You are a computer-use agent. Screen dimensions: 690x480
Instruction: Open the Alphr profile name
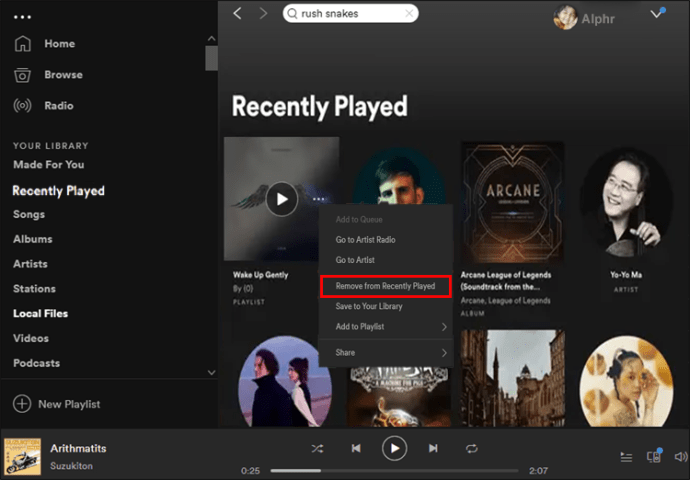pos(598,19)
